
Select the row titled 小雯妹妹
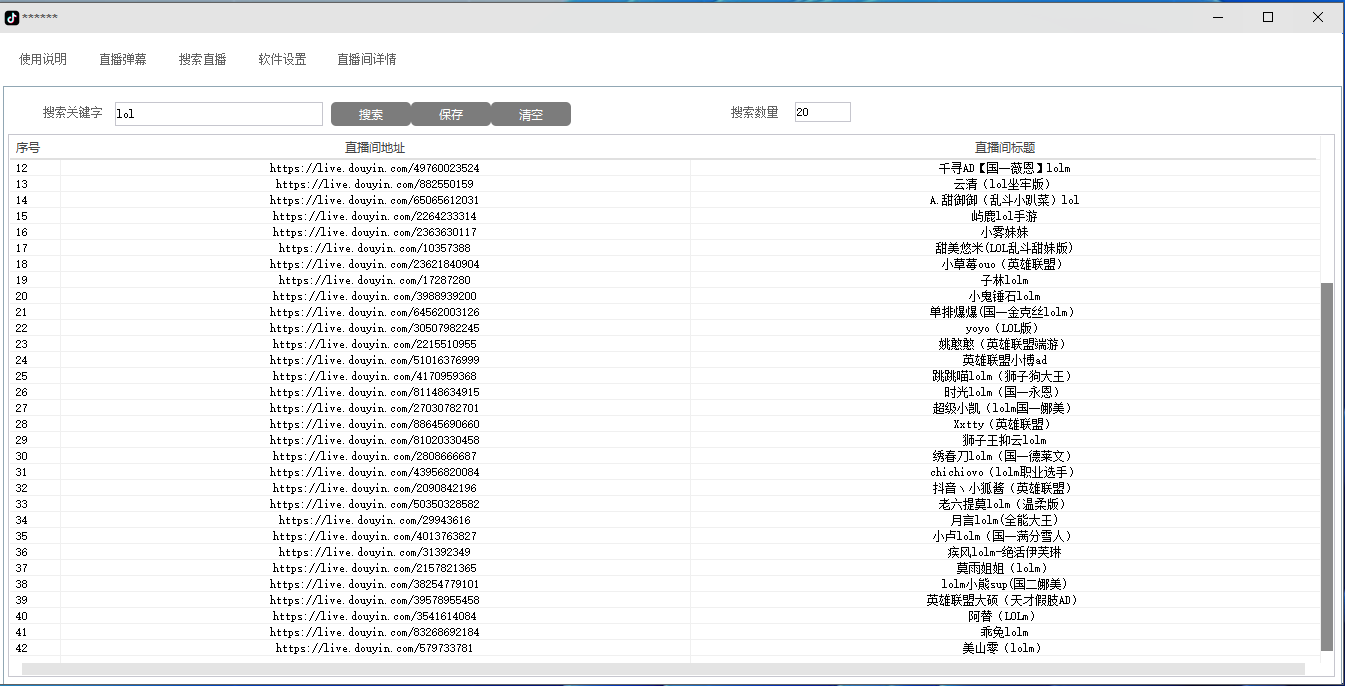(1004, 232)
